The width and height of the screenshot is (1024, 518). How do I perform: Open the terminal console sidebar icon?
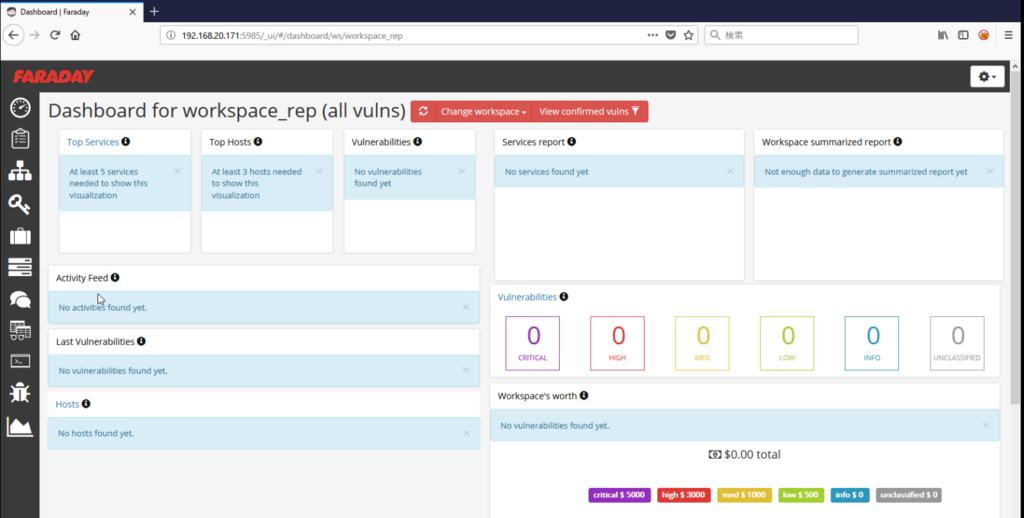pyautogui.click(x=20, y=361)
